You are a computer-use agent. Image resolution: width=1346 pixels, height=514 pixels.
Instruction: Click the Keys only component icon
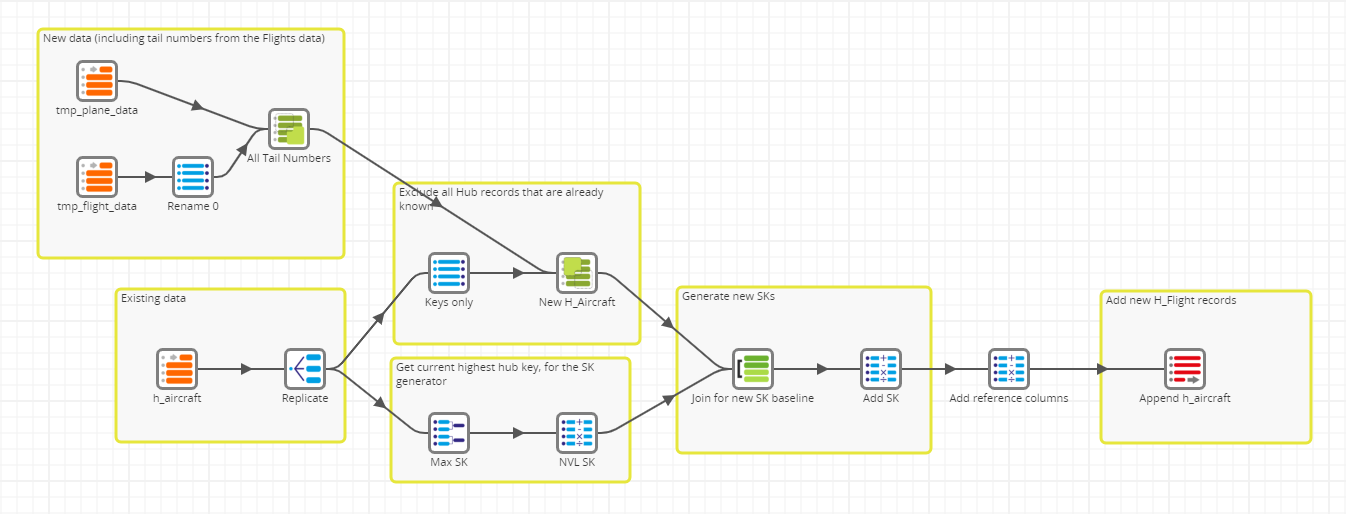coord(449,273)
